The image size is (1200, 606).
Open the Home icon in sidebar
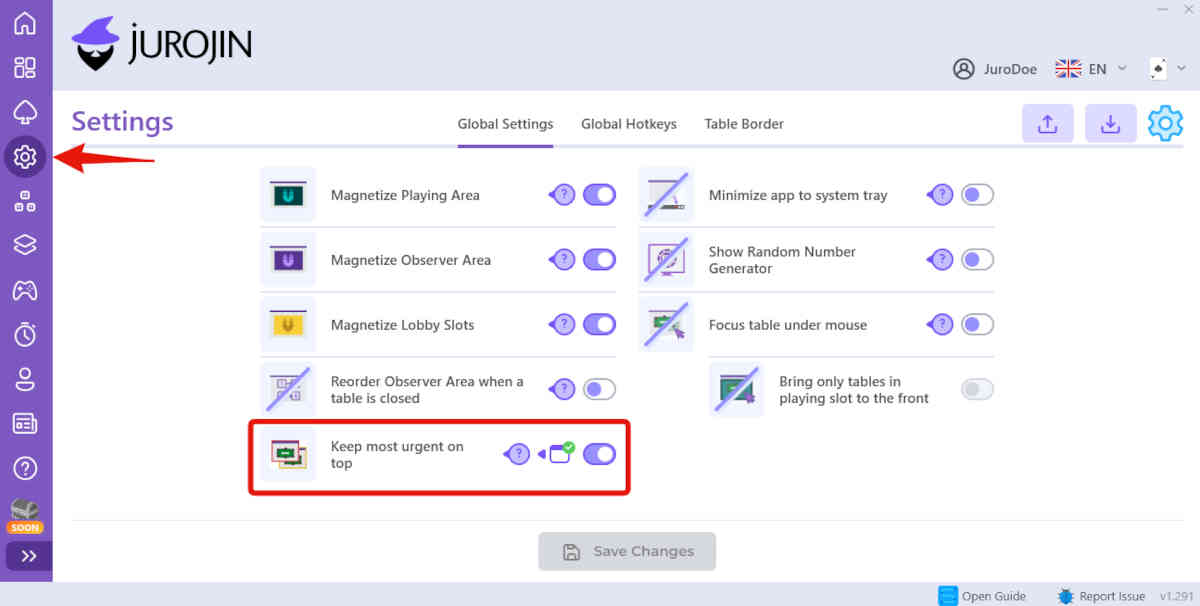click(x=25, y=24)
